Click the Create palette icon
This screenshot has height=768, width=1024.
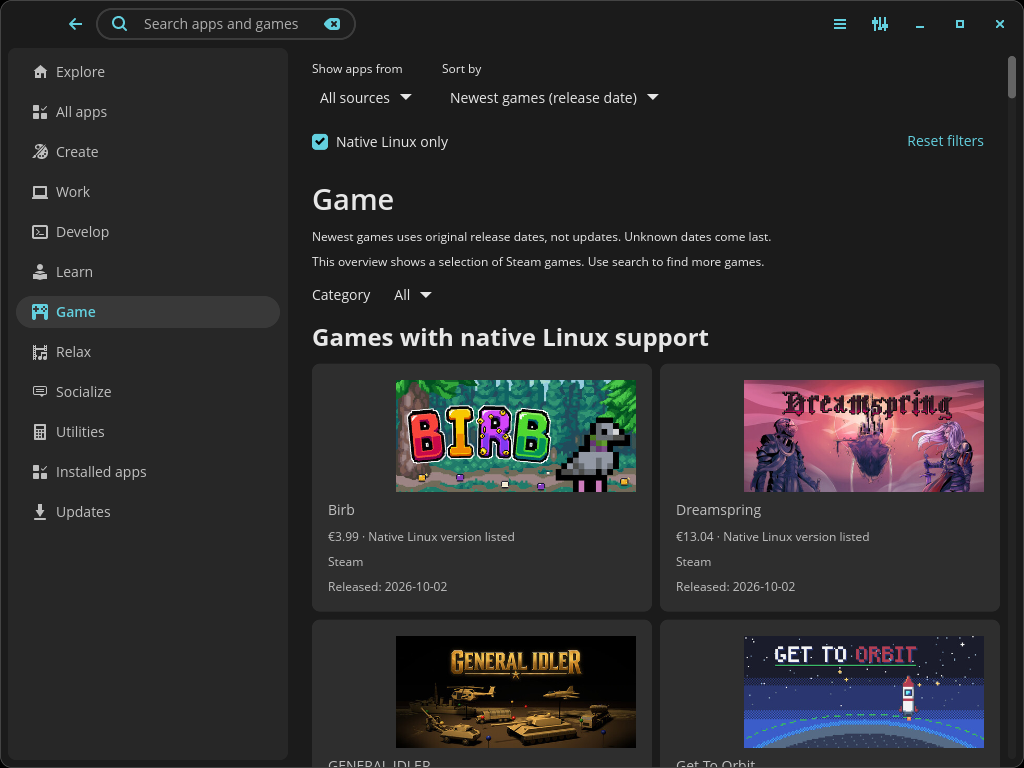point(40,152)
